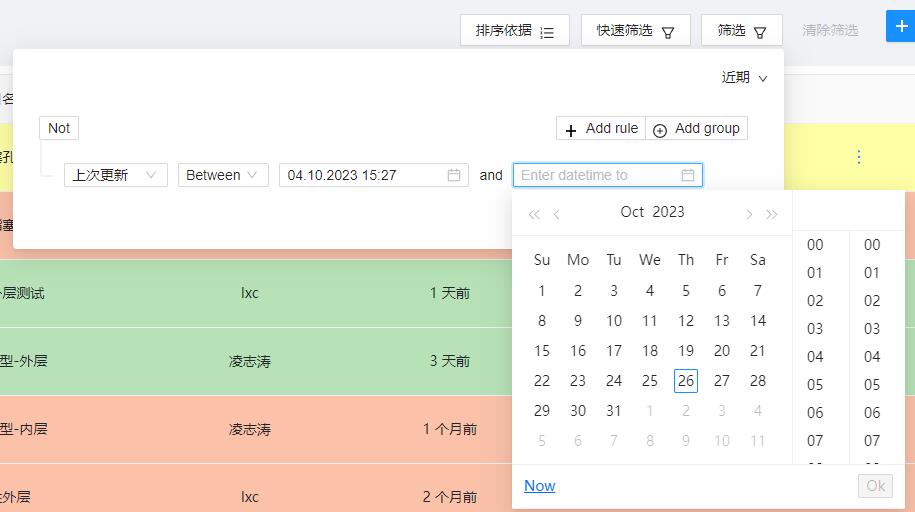Open the 排序依据 sort menu
This screenshot has height=512, width=915.
(514, 31)
